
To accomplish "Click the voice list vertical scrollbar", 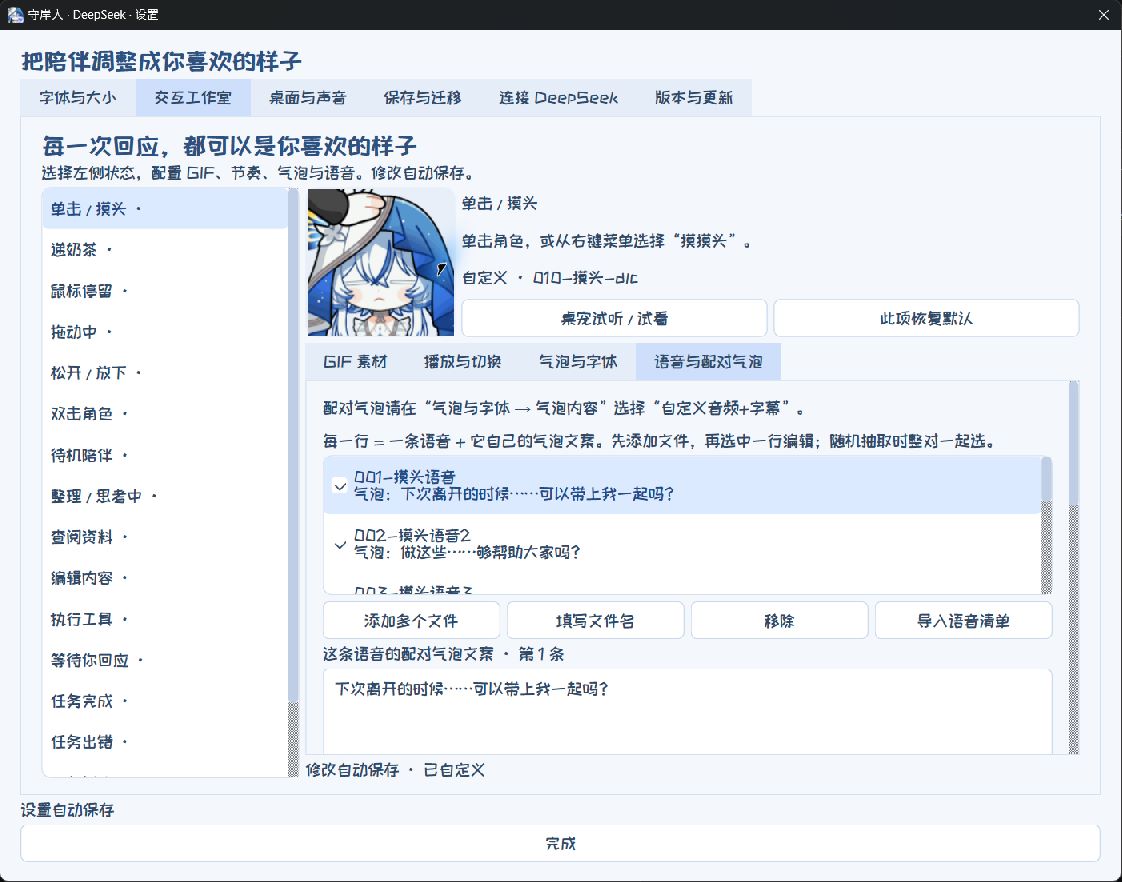I will tap(1046, 525).
